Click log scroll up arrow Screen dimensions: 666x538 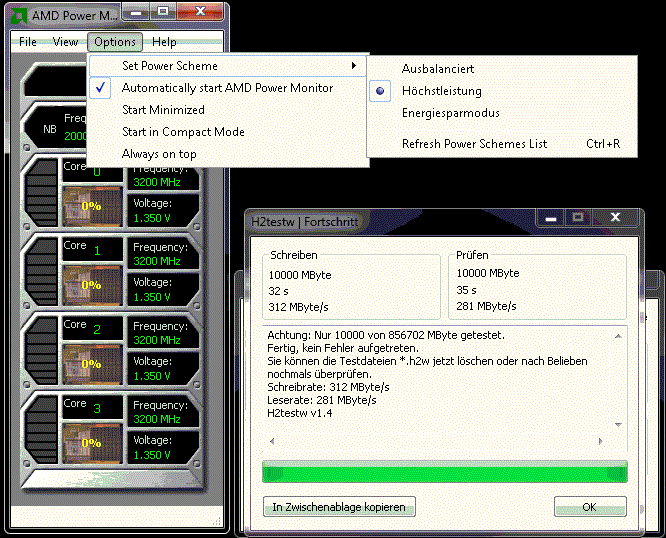618,336
